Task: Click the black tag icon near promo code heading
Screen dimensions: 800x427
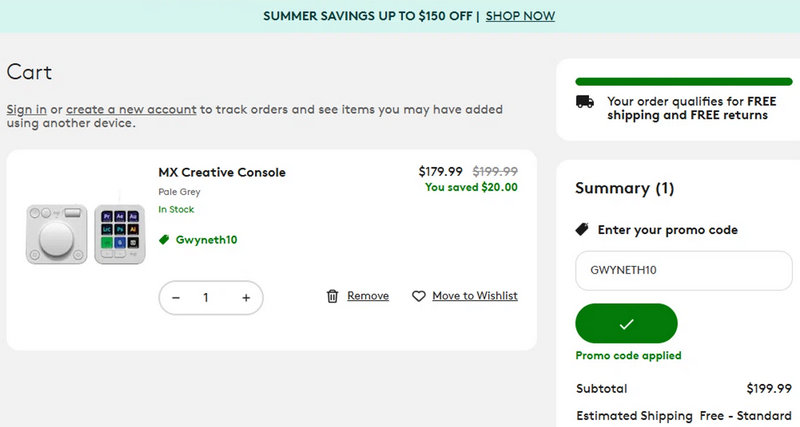Action: tap(583, 230)
